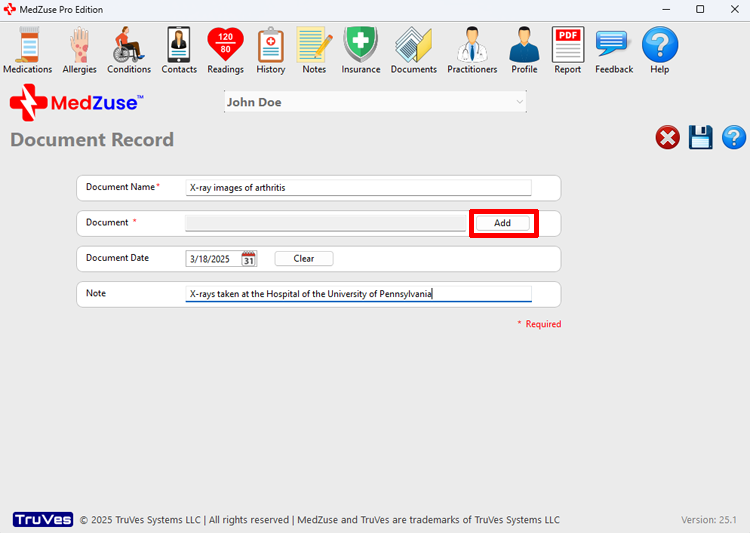
Task: Open the Document Date calendar picker
Action: tap(249, 259)
